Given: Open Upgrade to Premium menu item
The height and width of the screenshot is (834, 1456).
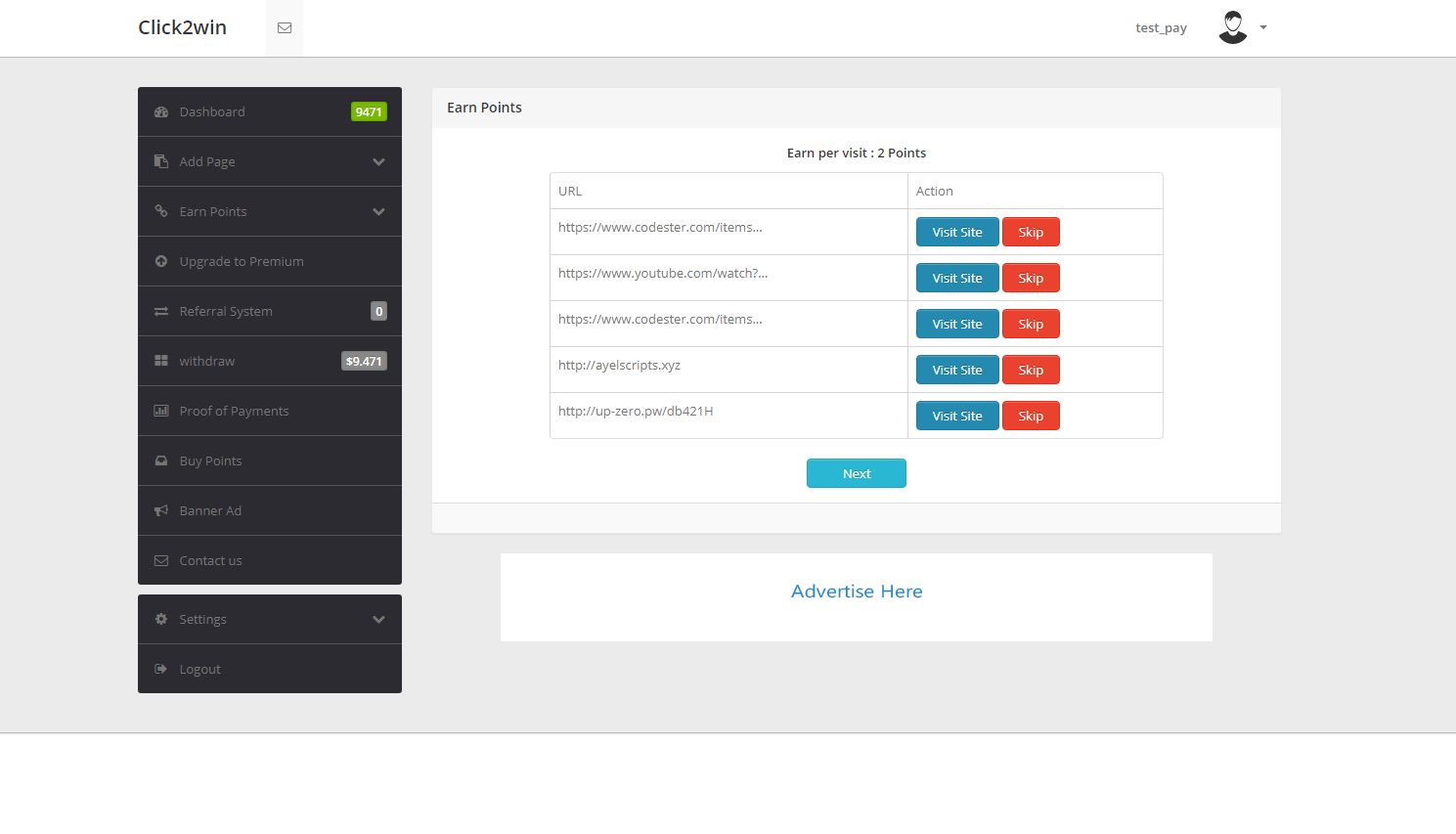Looking at the screenshot, I should [x=270, y=262].
